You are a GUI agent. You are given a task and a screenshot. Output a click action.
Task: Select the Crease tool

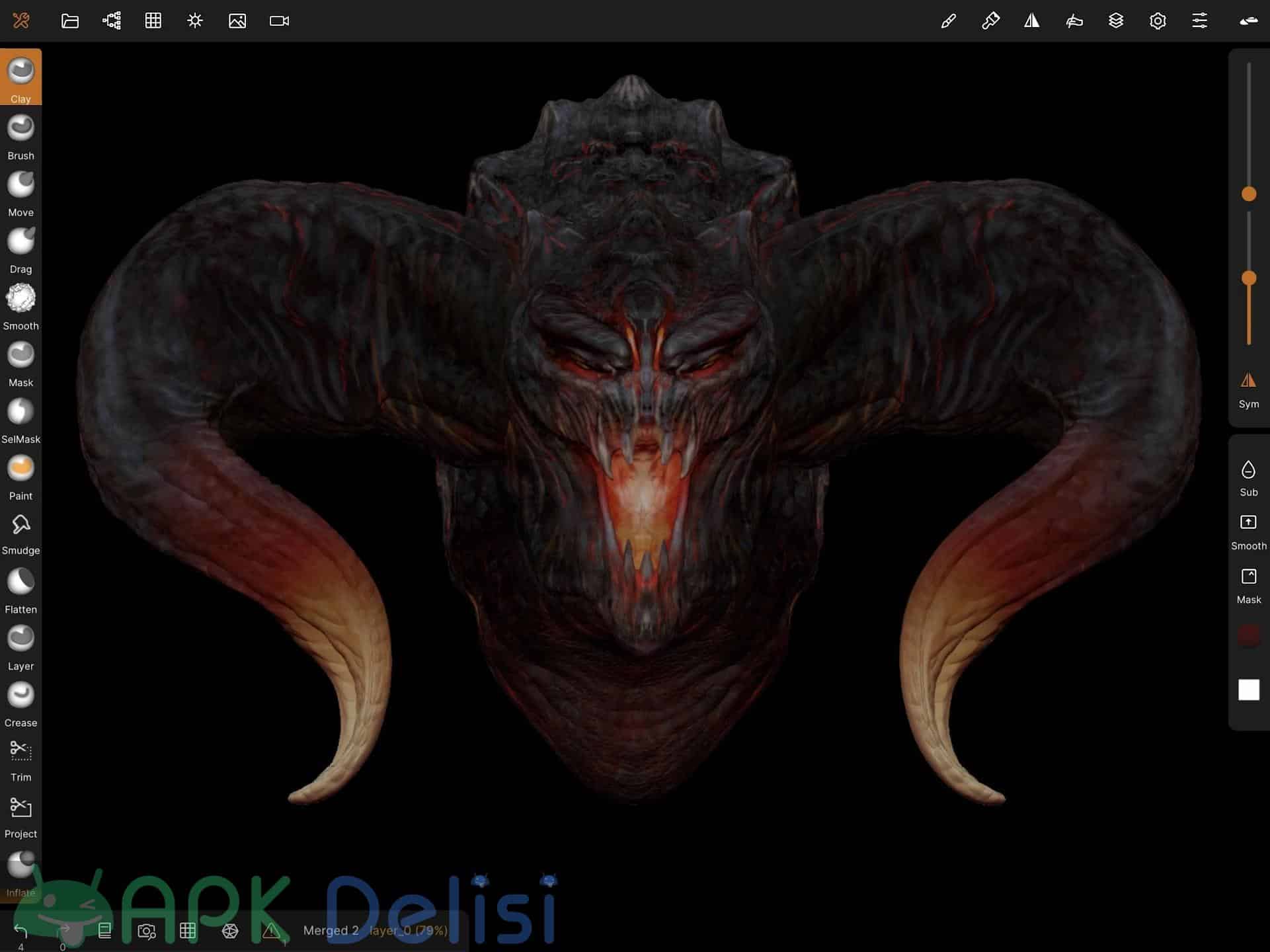click(x=20, y=704)
